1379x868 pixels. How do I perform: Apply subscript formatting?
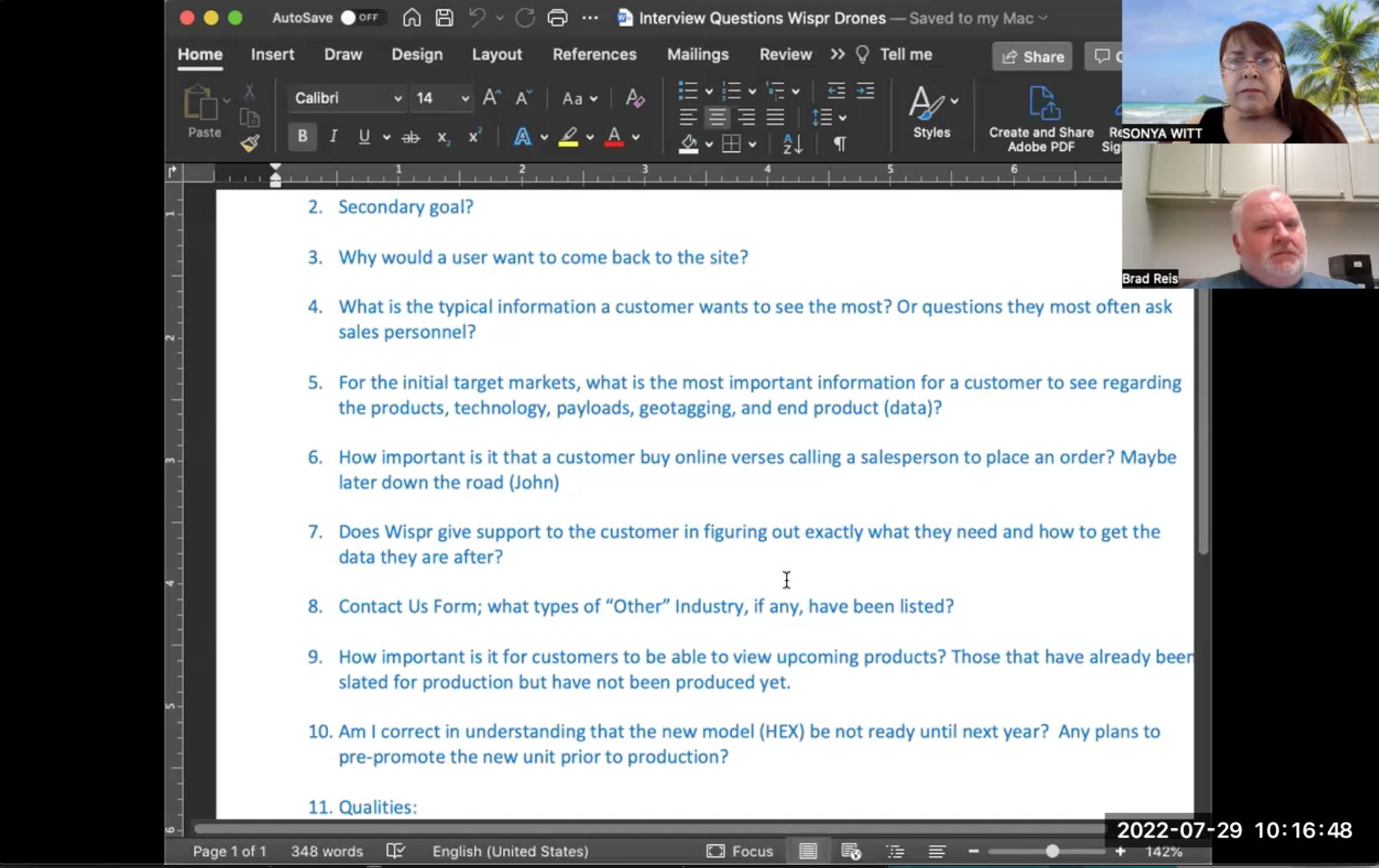[443, 137]
